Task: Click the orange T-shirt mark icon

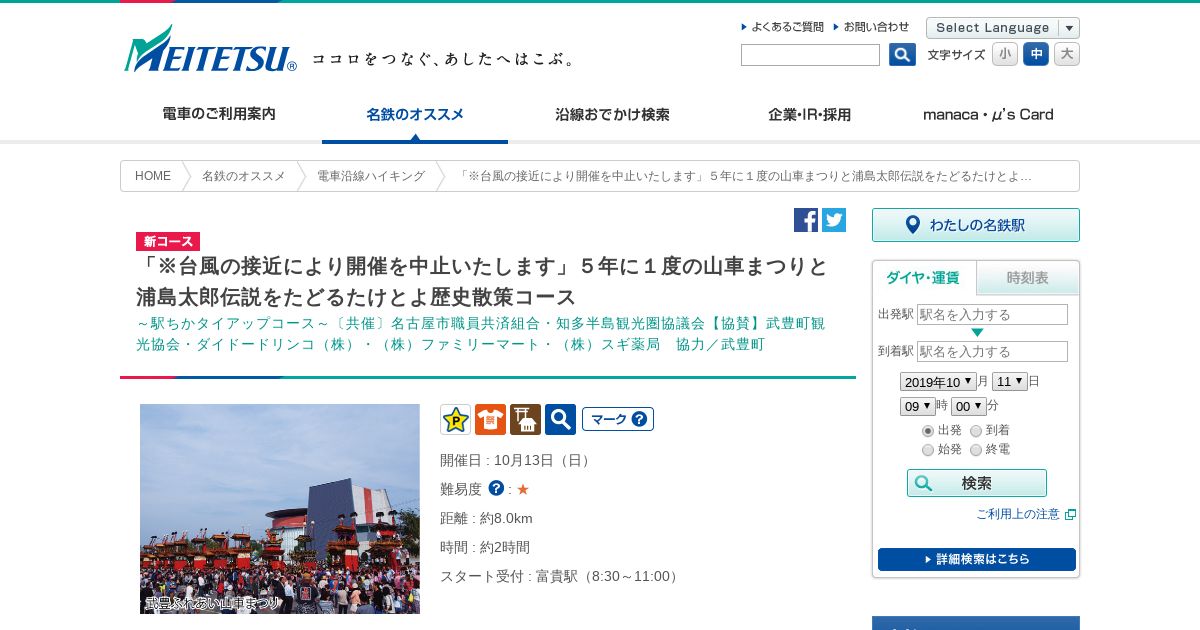Action: (490, 419)
